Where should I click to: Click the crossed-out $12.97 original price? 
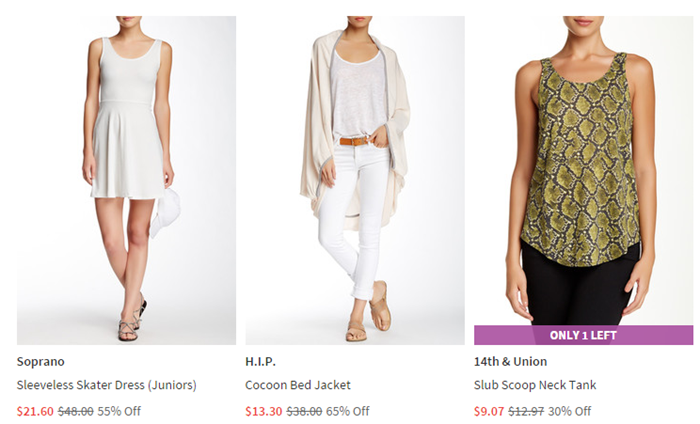pos(526,411)
